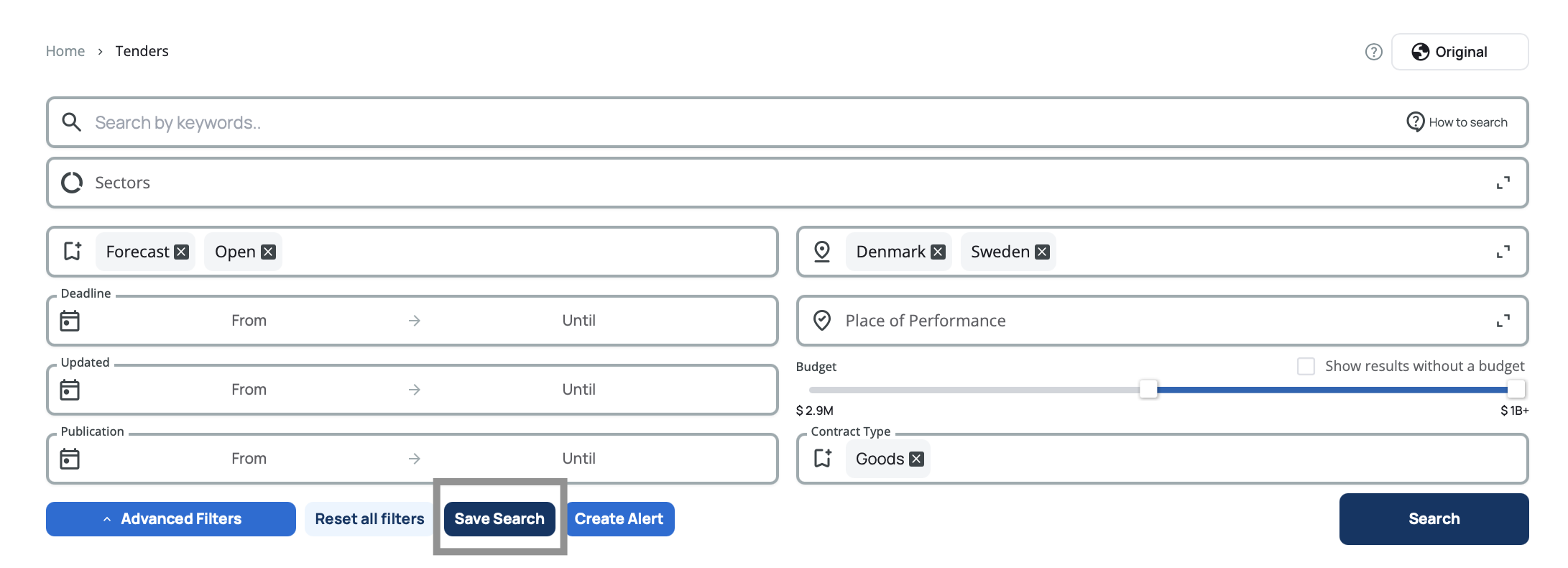
Task: Click the calendar icon in the Deadline field
Action: (70, 321)
